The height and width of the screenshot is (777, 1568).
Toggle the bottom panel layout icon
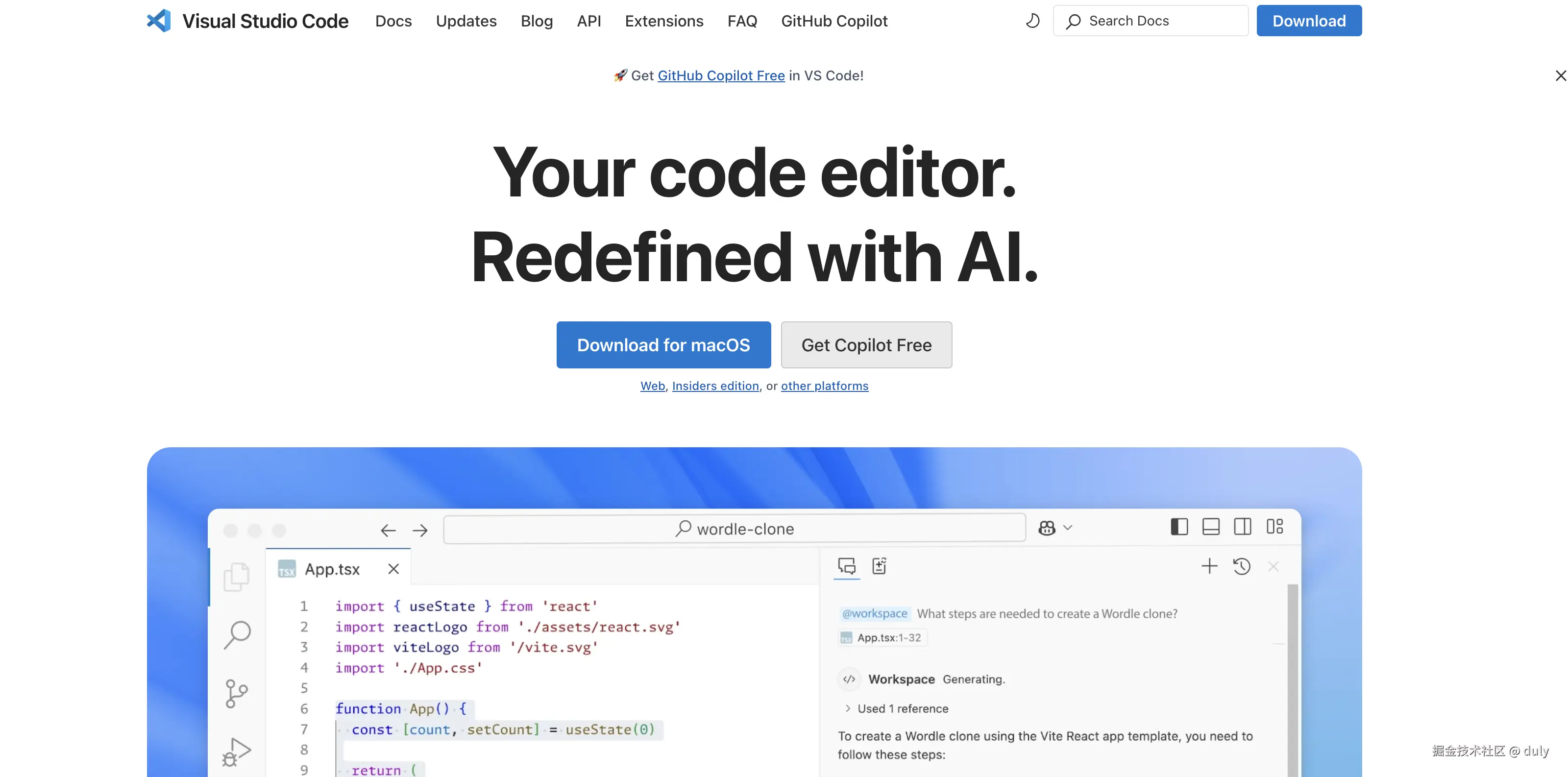(x=1211, y=526)
